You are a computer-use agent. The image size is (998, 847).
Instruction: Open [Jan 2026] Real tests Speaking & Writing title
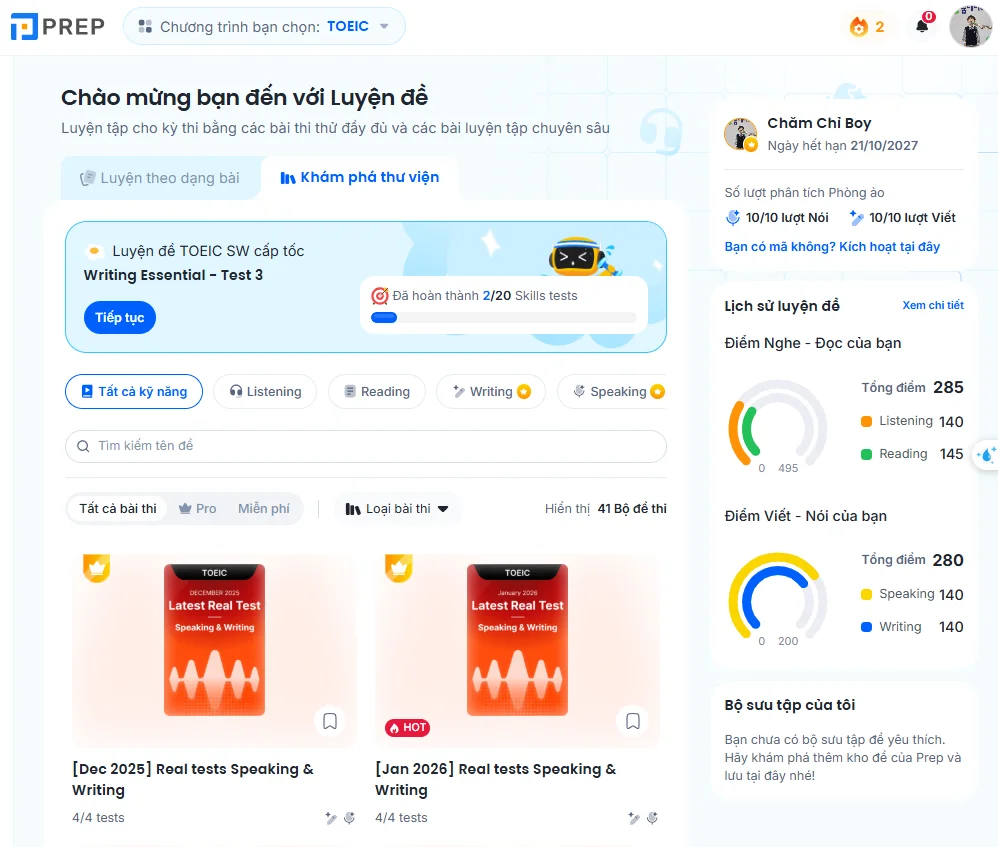496,780
